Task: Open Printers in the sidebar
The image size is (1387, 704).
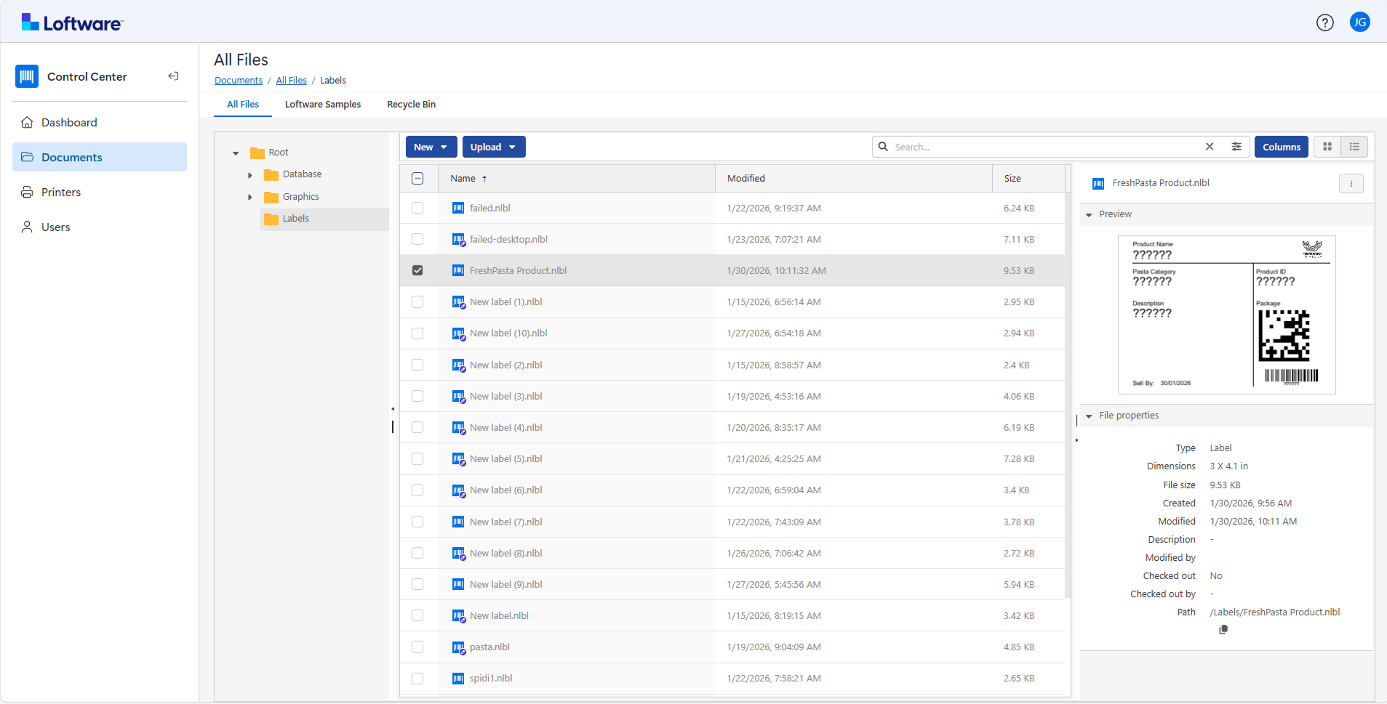Action: pyautogui.click(x=99, y=192)
